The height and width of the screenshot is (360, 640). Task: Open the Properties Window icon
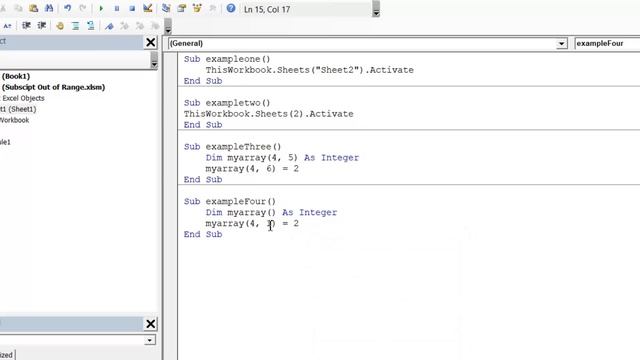[x=182, y=9]
